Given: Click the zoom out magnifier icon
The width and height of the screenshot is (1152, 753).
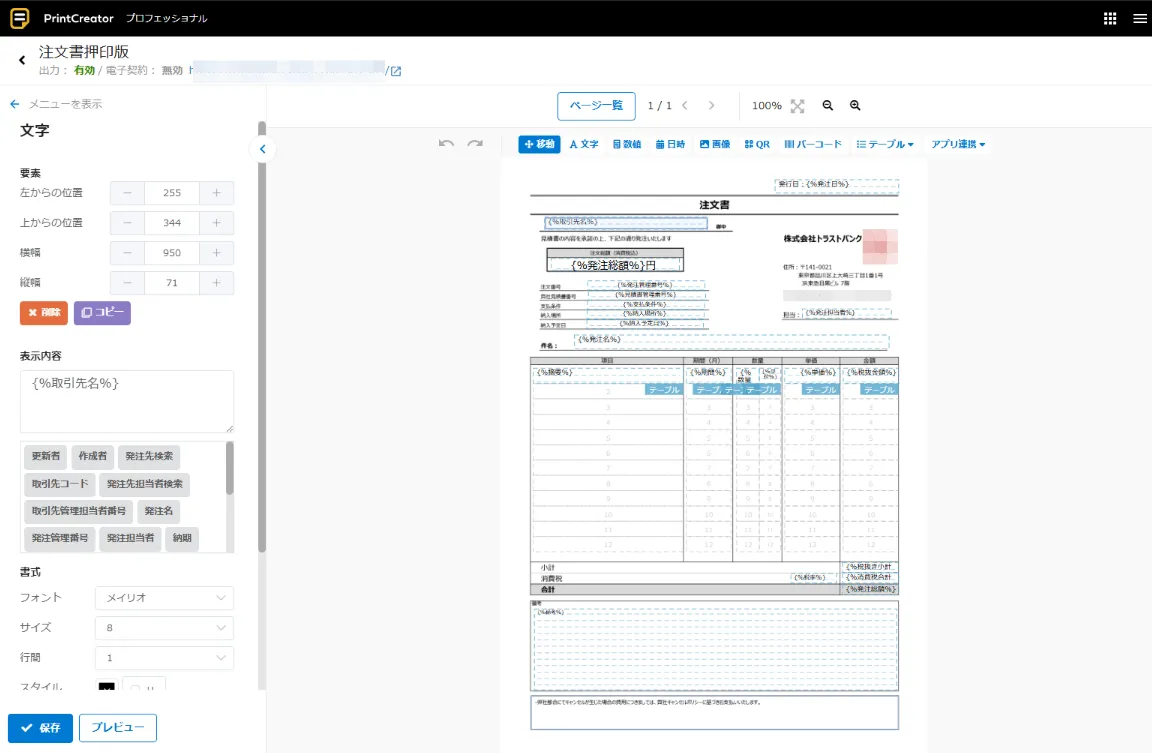Looking at the screenshot, I should [827, 106].
